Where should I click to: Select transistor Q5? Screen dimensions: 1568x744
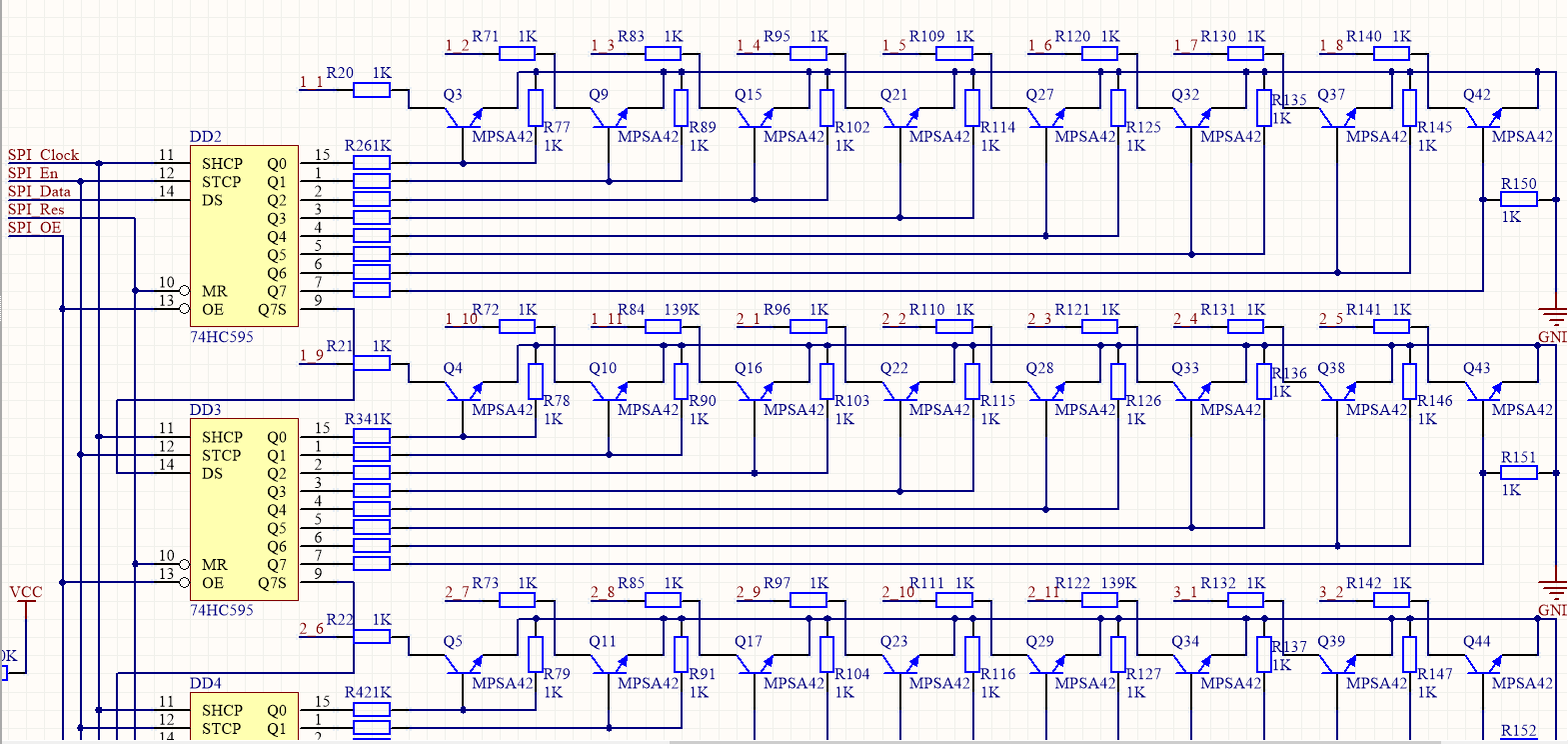point(465,665)
